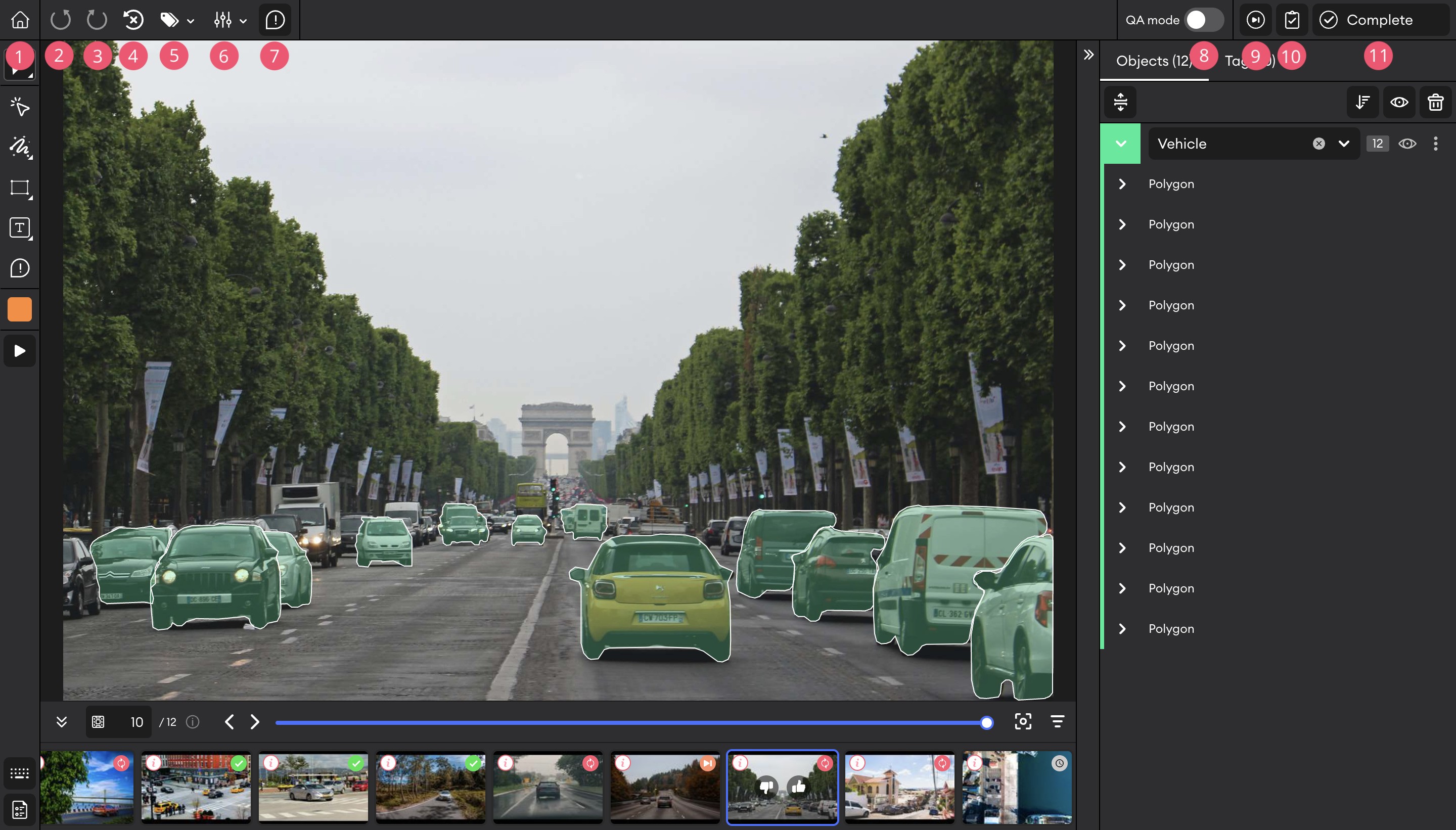1456x830 pixels.
Task: Click orange skip badge on autumn highway thumbnail
Action: [x=707, y=763]
